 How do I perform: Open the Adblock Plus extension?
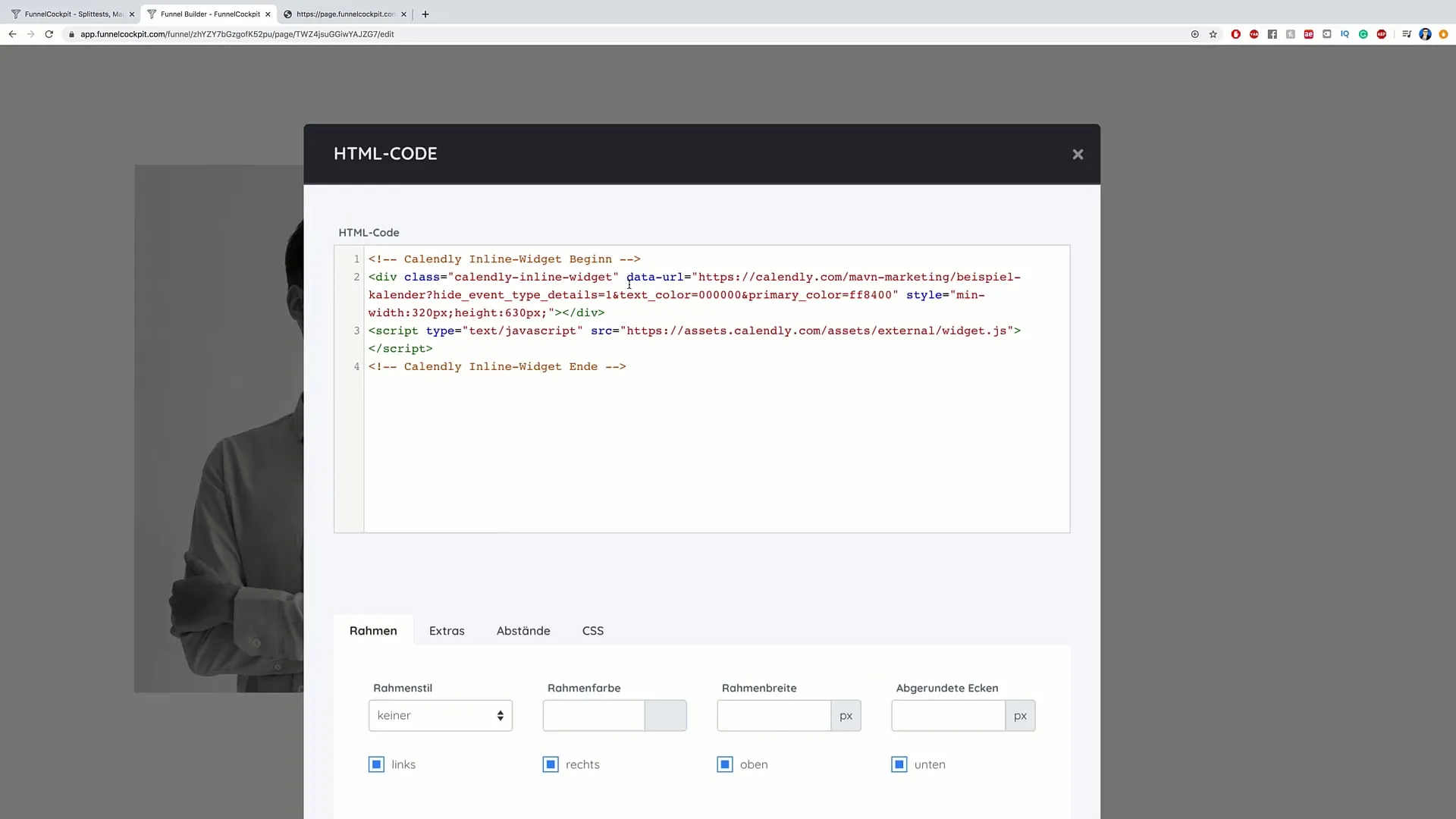tap(1382, 34)
